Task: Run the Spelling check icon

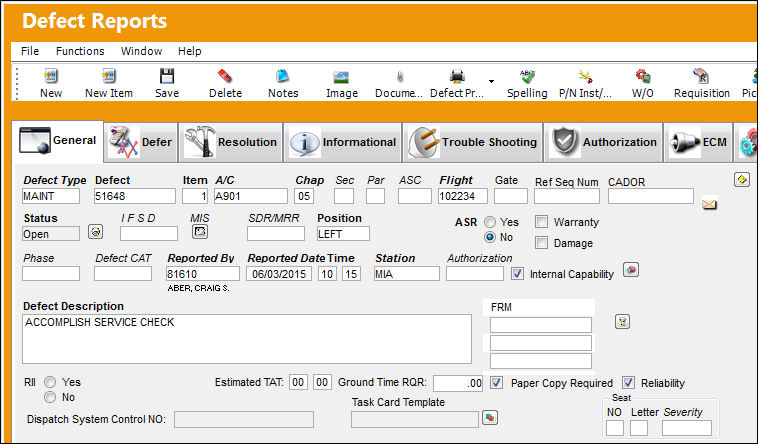Action: click(527, 76)
